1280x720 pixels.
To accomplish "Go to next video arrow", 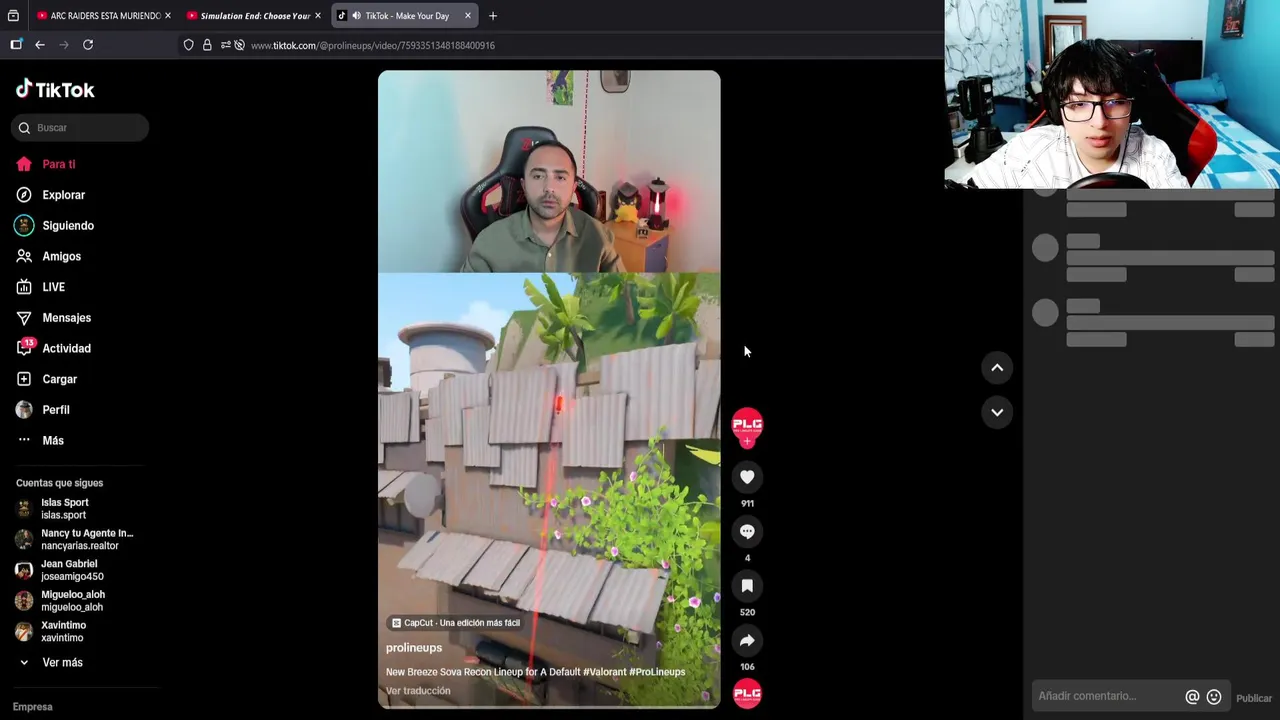I will pyautogui.click(x=997, y=412).
